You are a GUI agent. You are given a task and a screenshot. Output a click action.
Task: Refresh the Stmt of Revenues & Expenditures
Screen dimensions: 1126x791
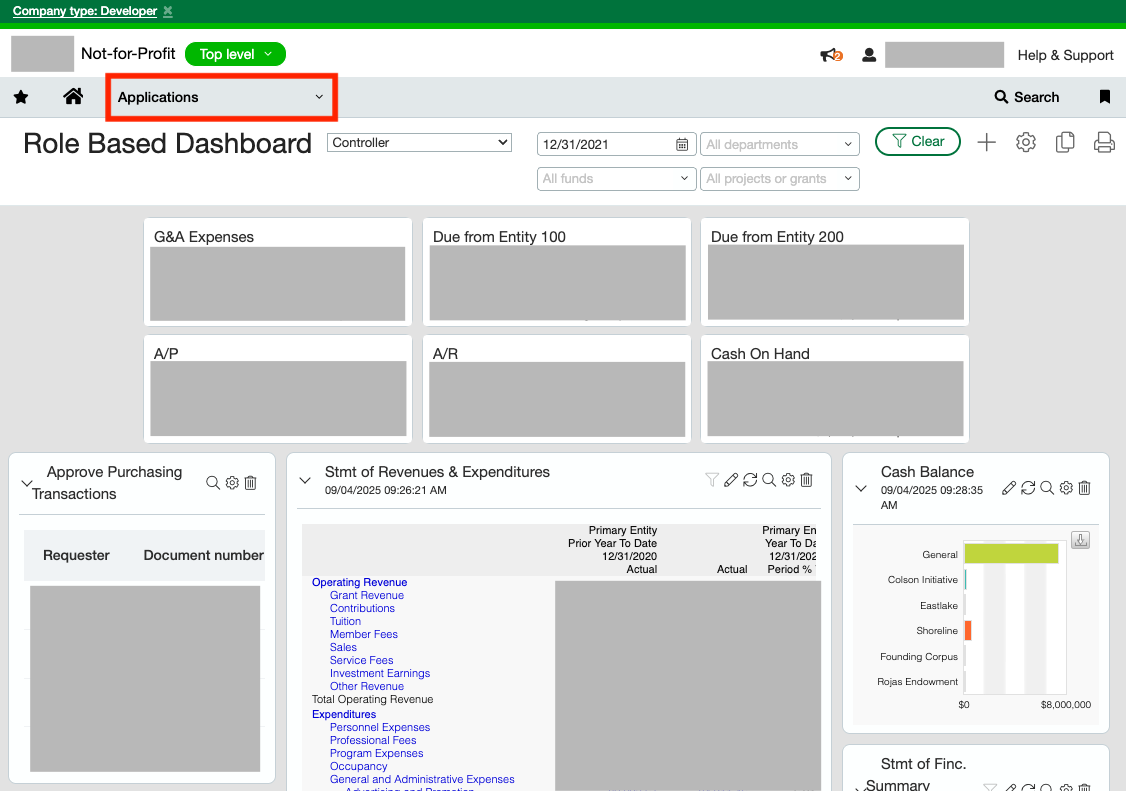(750, 480)
